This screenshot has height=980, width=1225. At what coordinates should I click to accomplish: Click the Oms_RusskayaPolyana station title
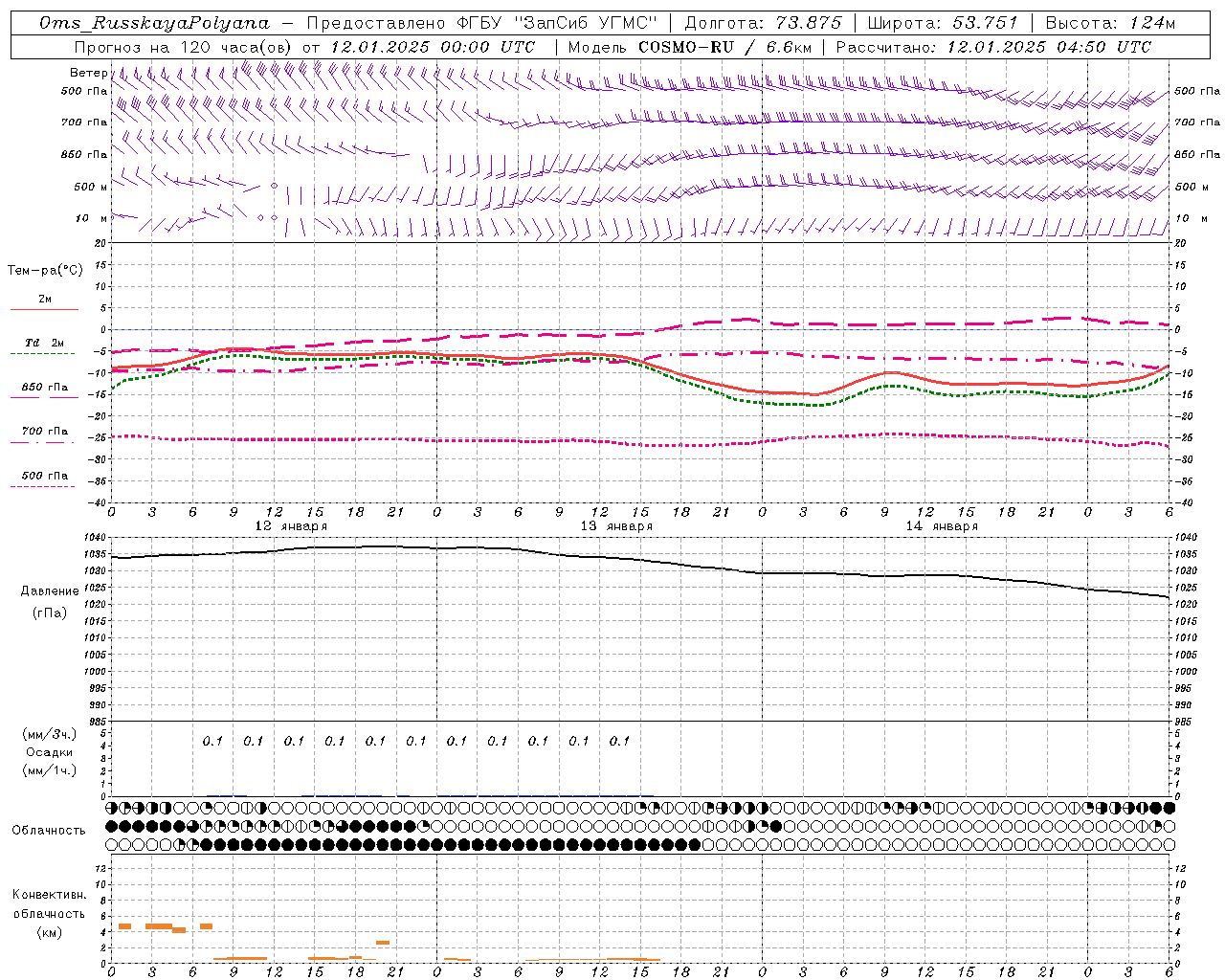coord(155,23)
